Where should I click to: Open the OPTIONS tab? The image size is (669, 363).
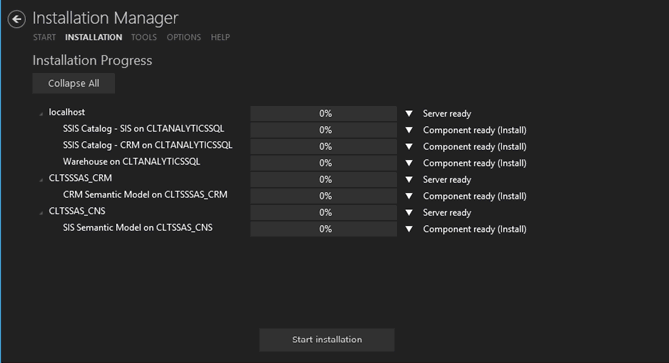point(183,38)
